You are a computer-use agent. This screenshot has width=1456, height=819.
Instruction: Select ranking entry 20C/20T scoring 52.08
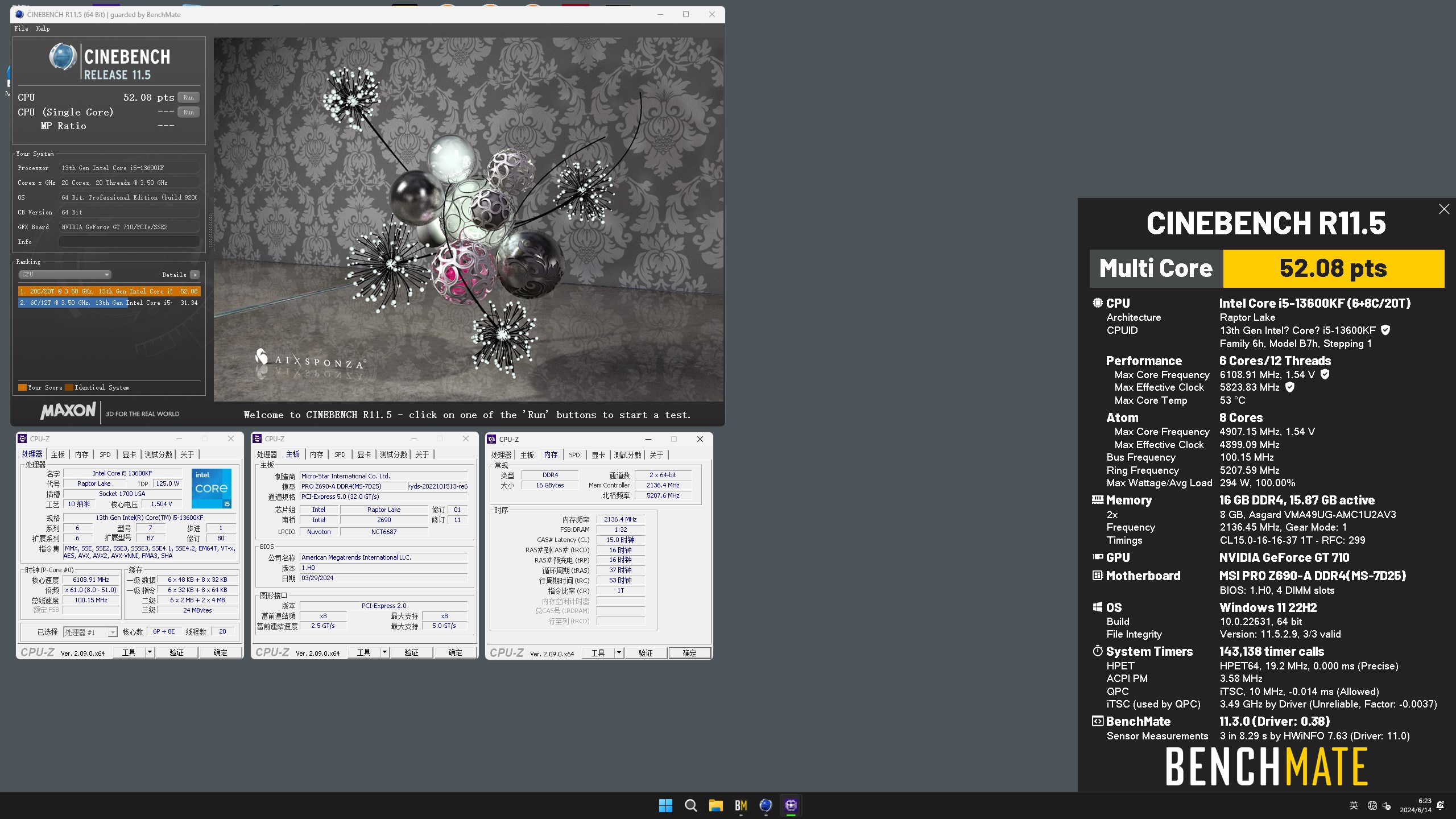click(x=109, y=291)
